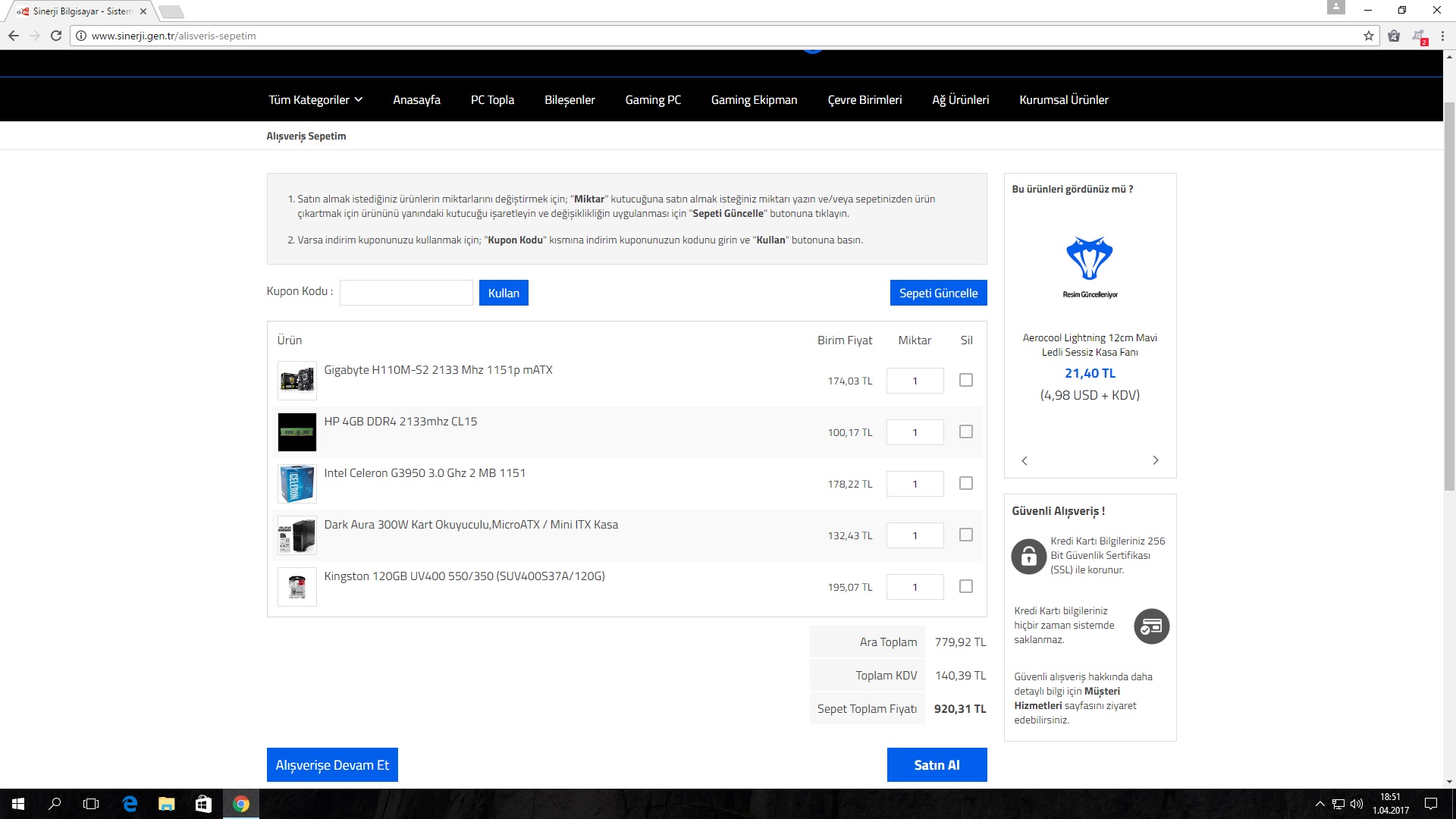Open Windows Start menu
The image size is (1456, 819).
click(x=18, y=804)
